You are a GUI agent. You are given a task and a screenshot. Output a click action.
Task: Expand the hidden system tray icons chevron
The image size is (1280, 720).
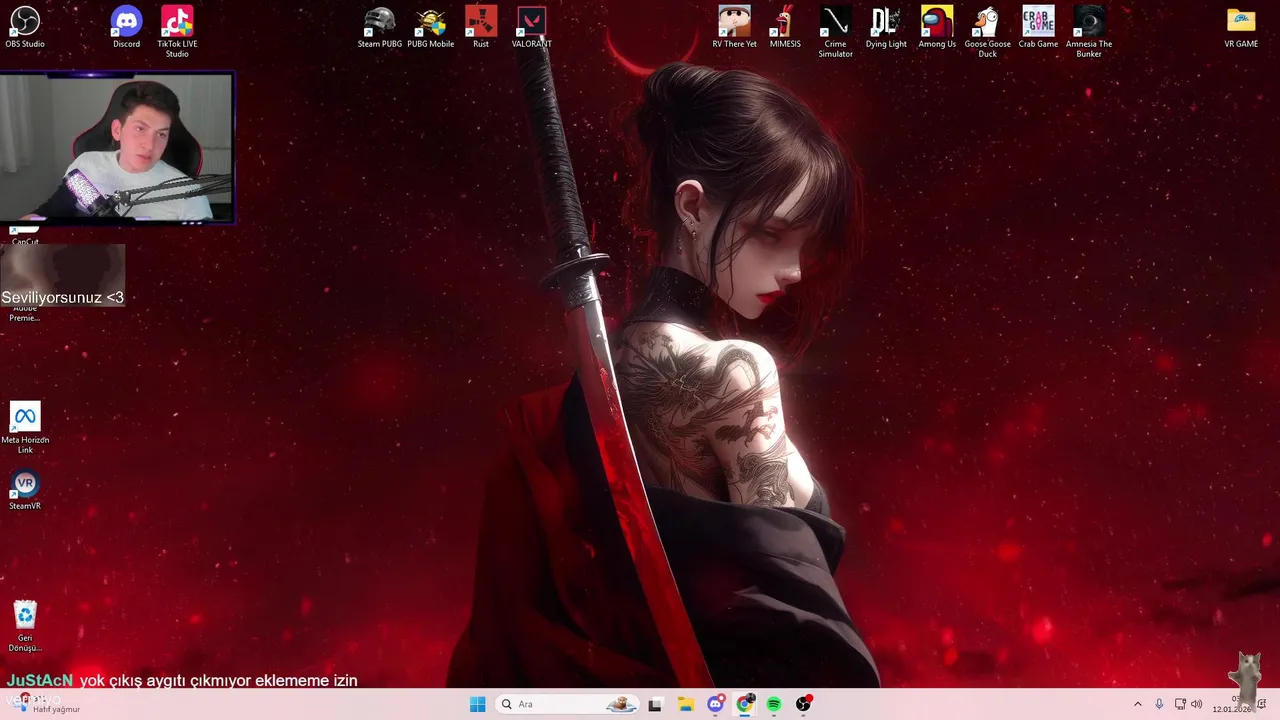click(x=1137, y=704)
